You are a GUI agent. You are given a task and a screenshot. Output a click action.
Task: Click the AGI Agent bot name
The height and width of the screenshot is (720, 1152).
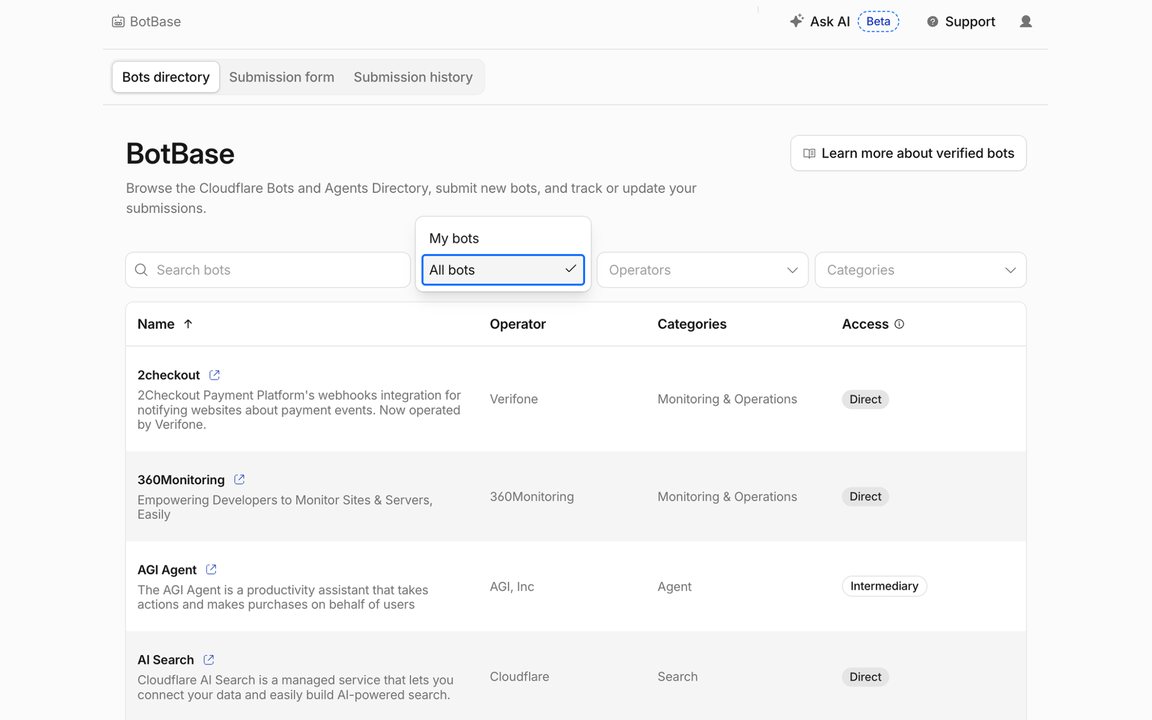click(167, 569)
